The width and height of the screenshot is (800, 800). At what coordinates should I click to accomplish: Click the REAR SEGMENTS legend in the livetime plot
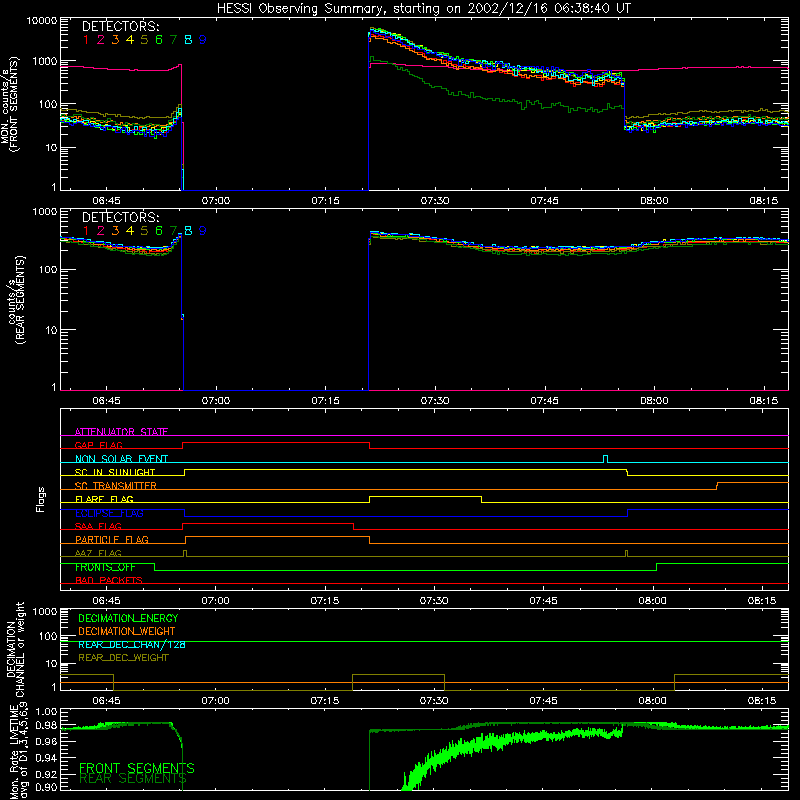click(133, 779)
